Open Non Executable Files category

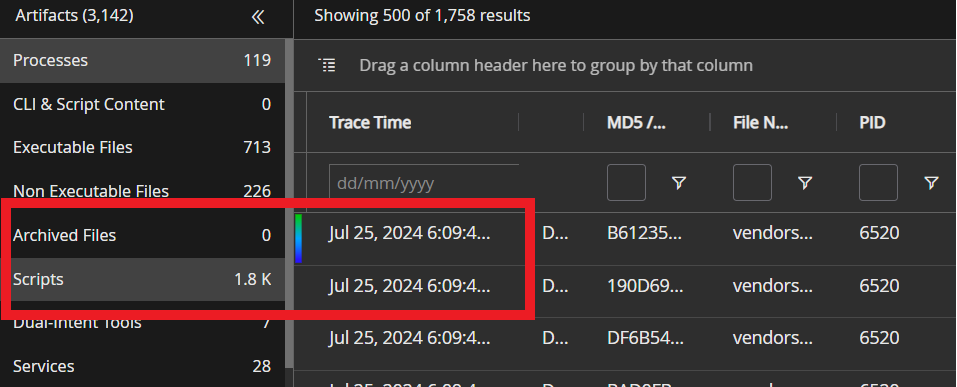point(142,191)
